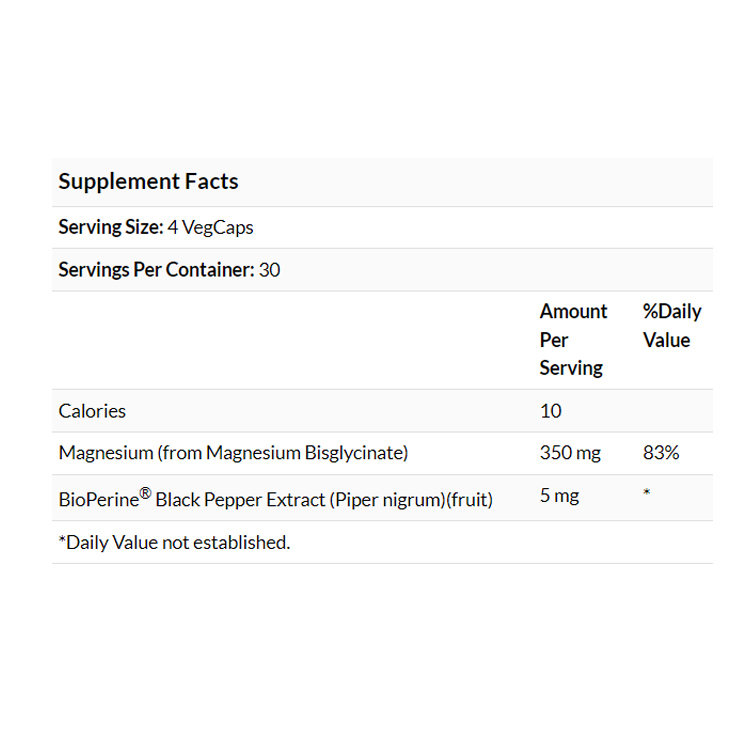
Task: Click the 5 mg black pepper amount
Action: coord(559,495)
